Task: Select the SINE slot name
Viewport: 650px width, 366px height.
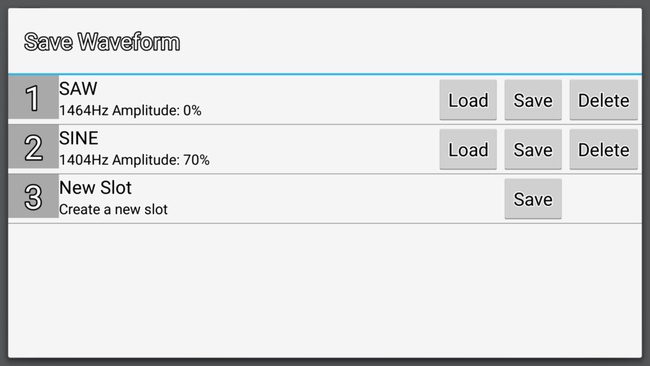Action: click(79, 138)
